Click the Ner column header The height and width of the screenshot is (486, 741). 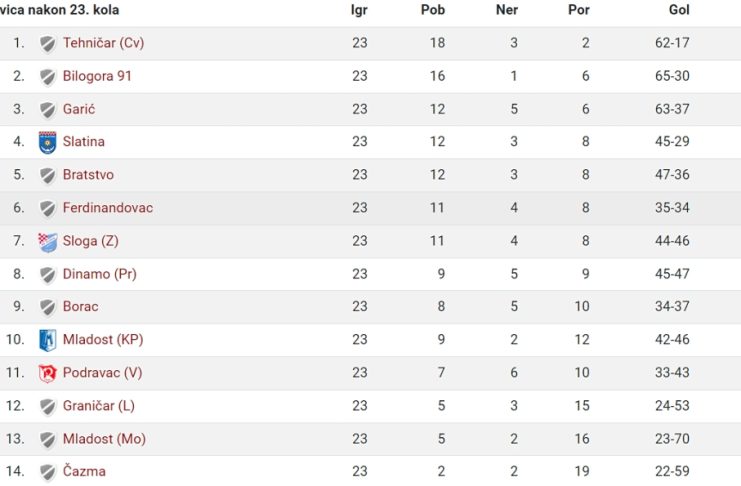507,10
